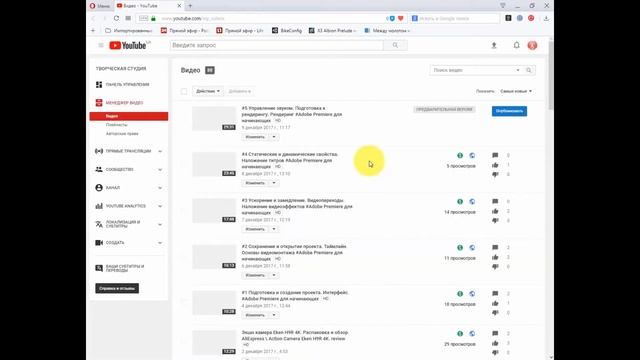Reload the page with the browser refresh icon
Viewport: 640px width, 360px height.
(116, 18)
